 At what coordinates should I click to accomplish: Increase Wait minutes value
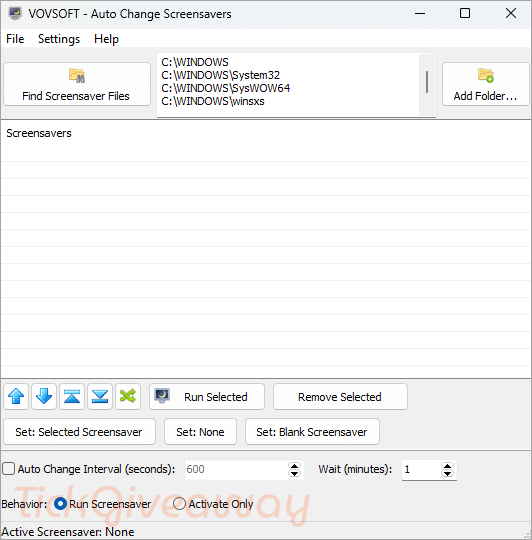click(447, 466)
